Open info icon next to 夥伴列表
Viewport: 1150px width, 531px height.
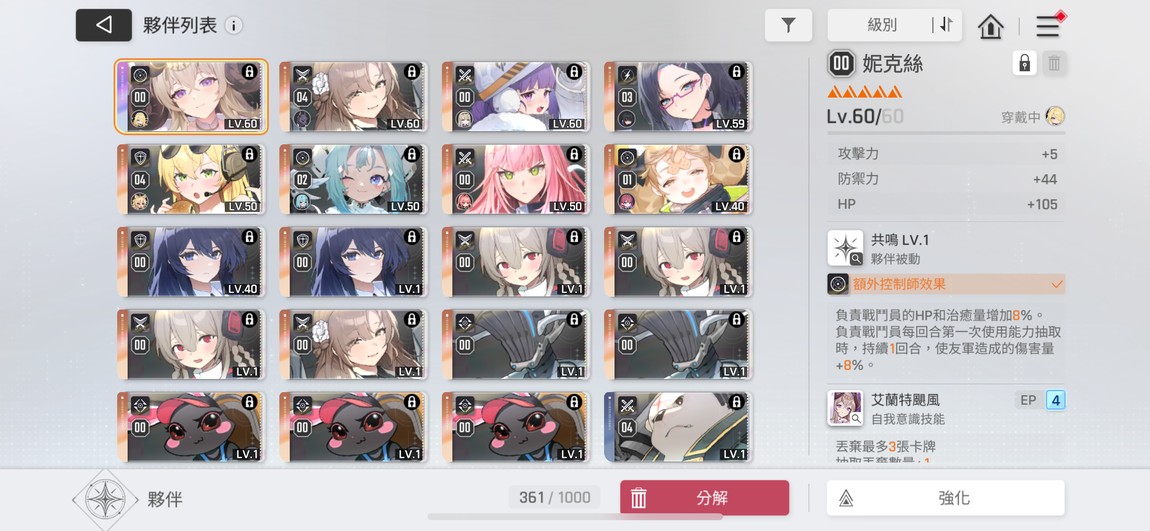click(233, 26)
